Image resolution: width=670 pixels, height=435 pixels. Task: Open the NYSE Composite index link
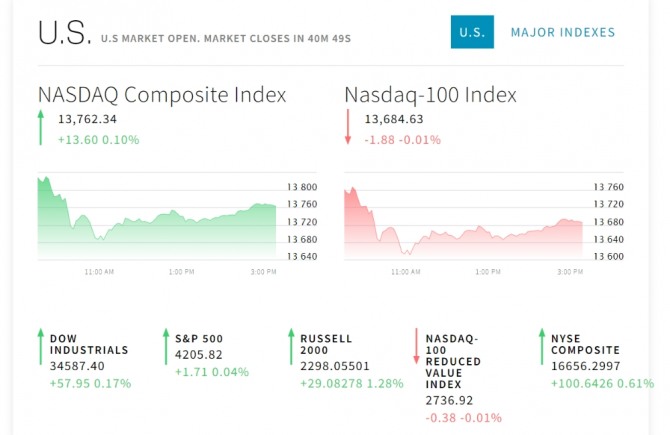click(585, 344)
